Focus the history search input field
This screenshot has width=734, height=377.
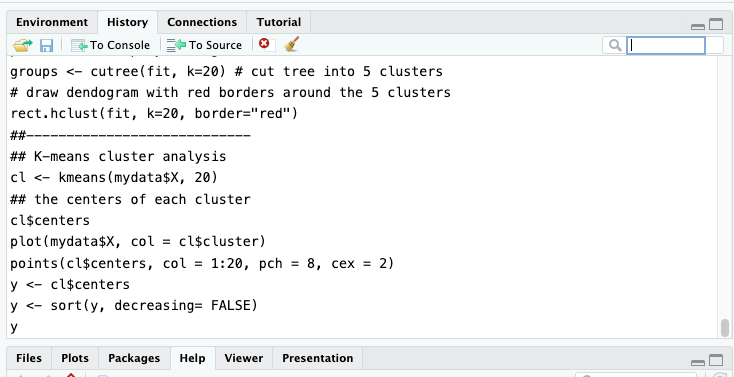point(665,45)
